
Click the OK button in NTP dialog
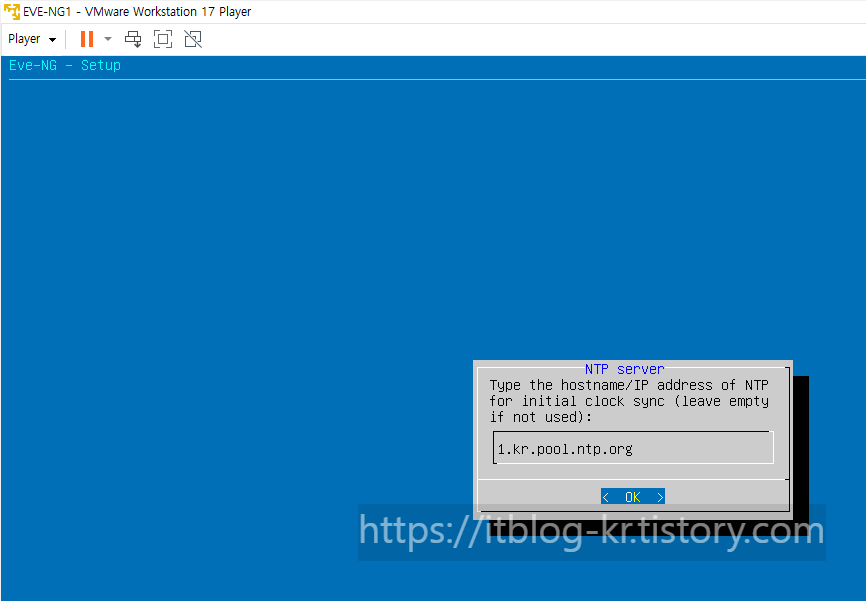[633, 497]
